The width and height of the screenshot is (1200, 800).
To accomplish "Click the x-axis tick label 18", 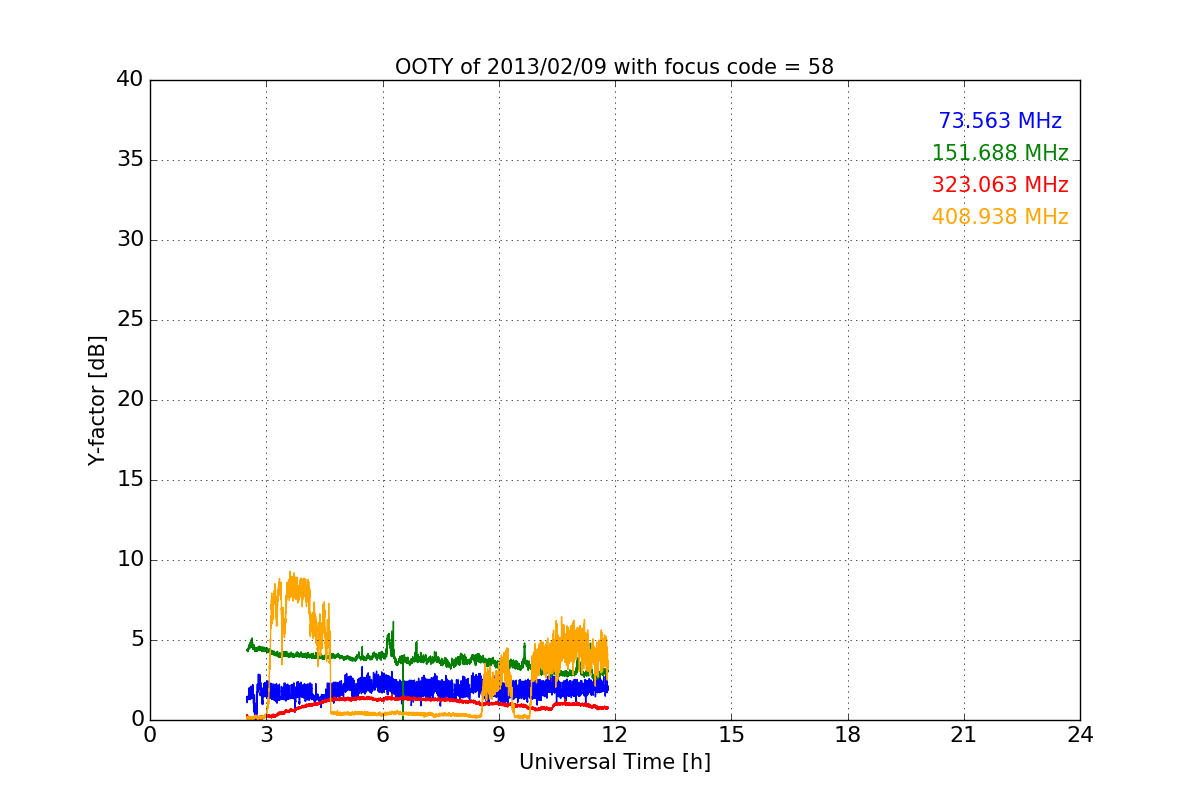I will 848,735.
